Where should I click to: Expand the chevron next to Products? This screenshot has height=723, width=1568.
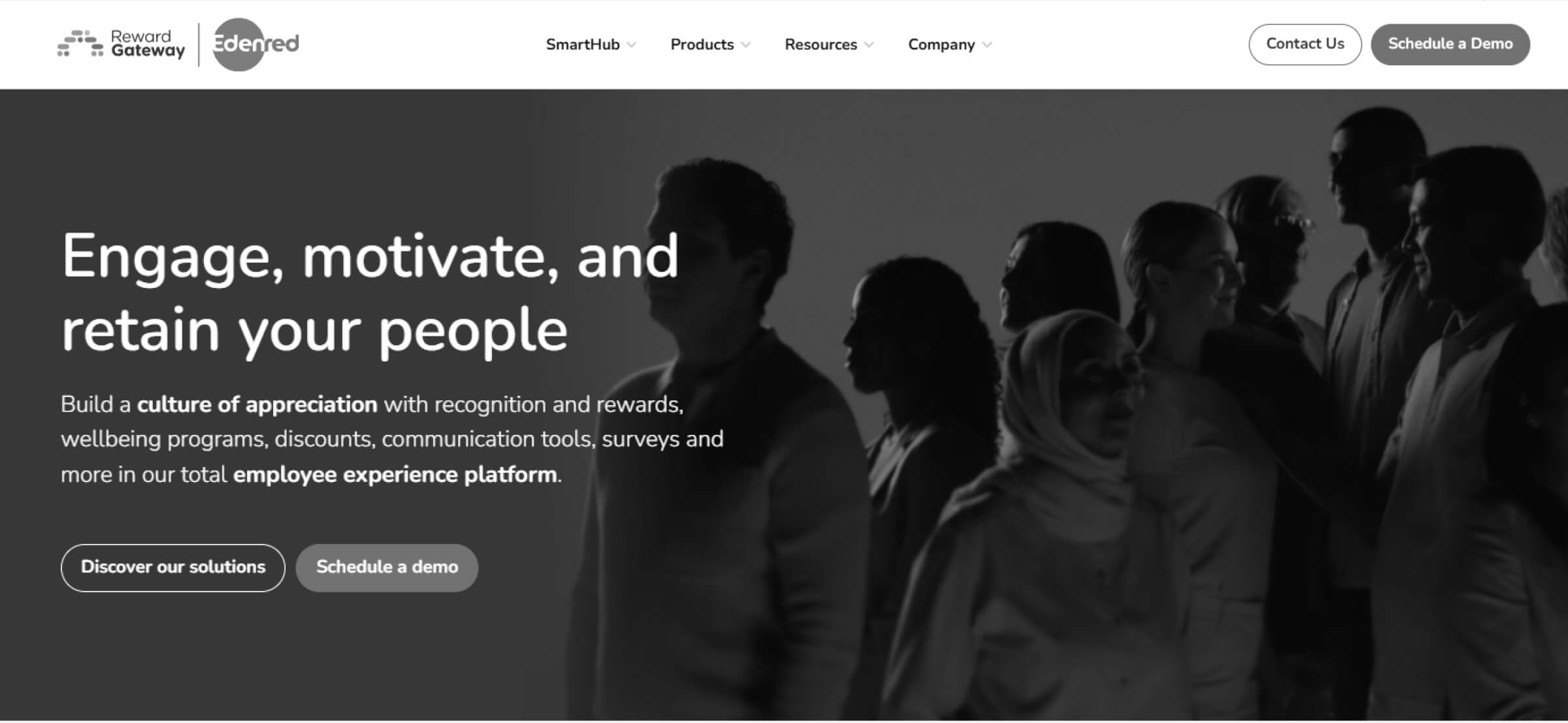(746, 44)
